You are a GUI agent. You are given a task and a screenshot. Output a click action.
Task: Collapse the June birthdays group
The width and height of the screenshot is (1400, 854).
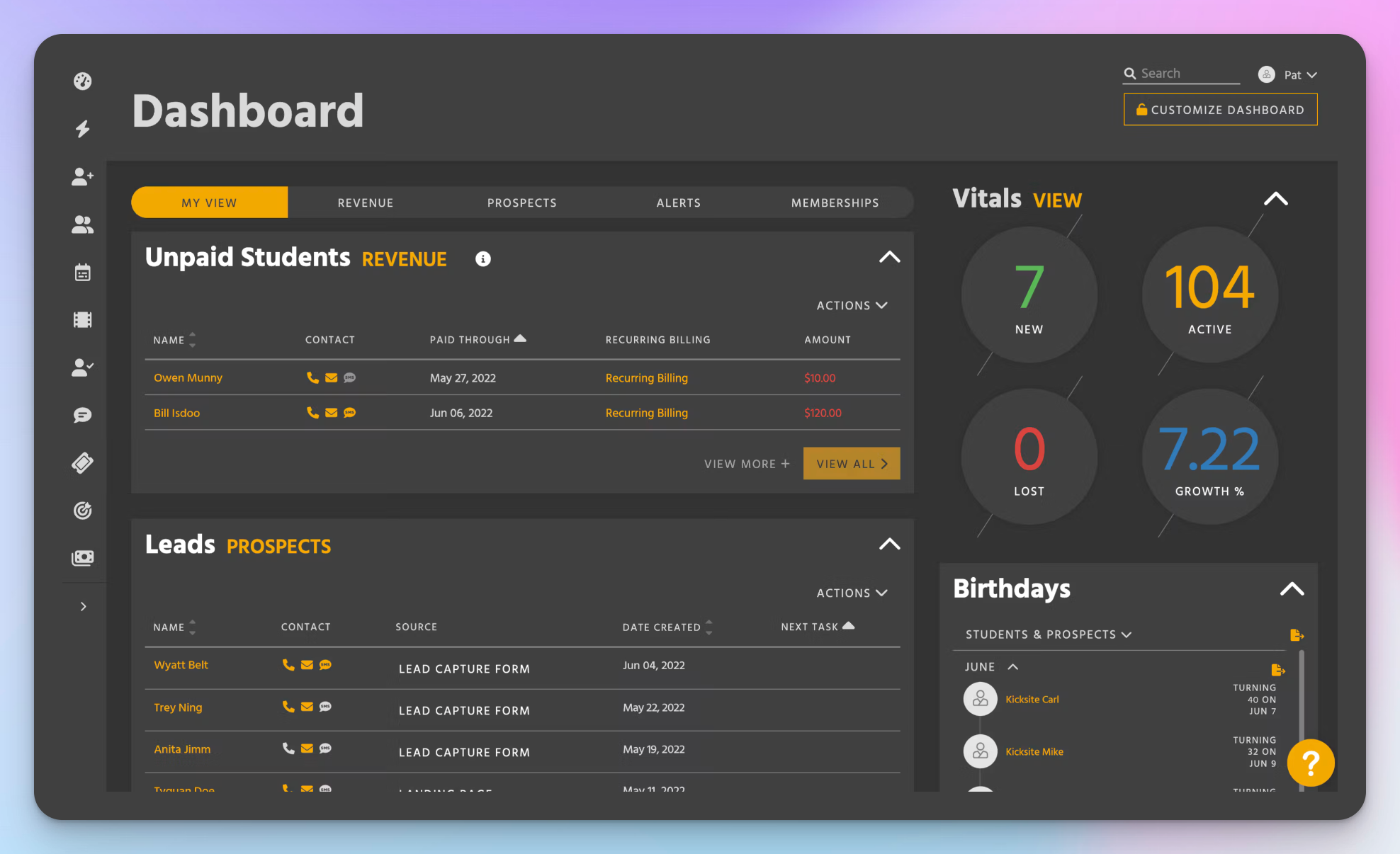pos(1013,667)
